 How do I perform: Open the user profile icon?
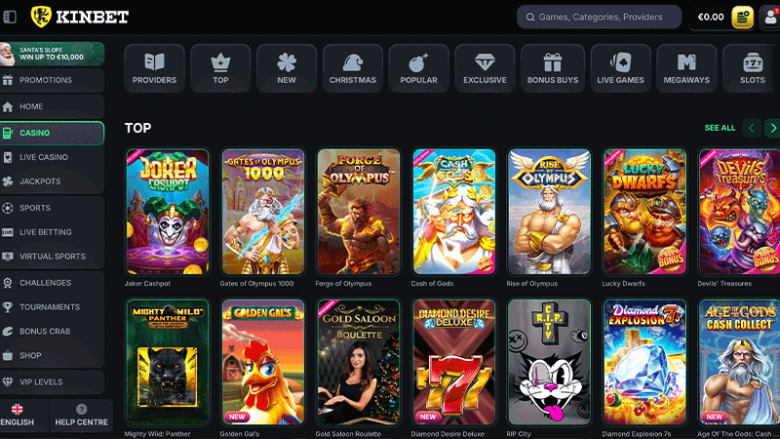[771, 17]
